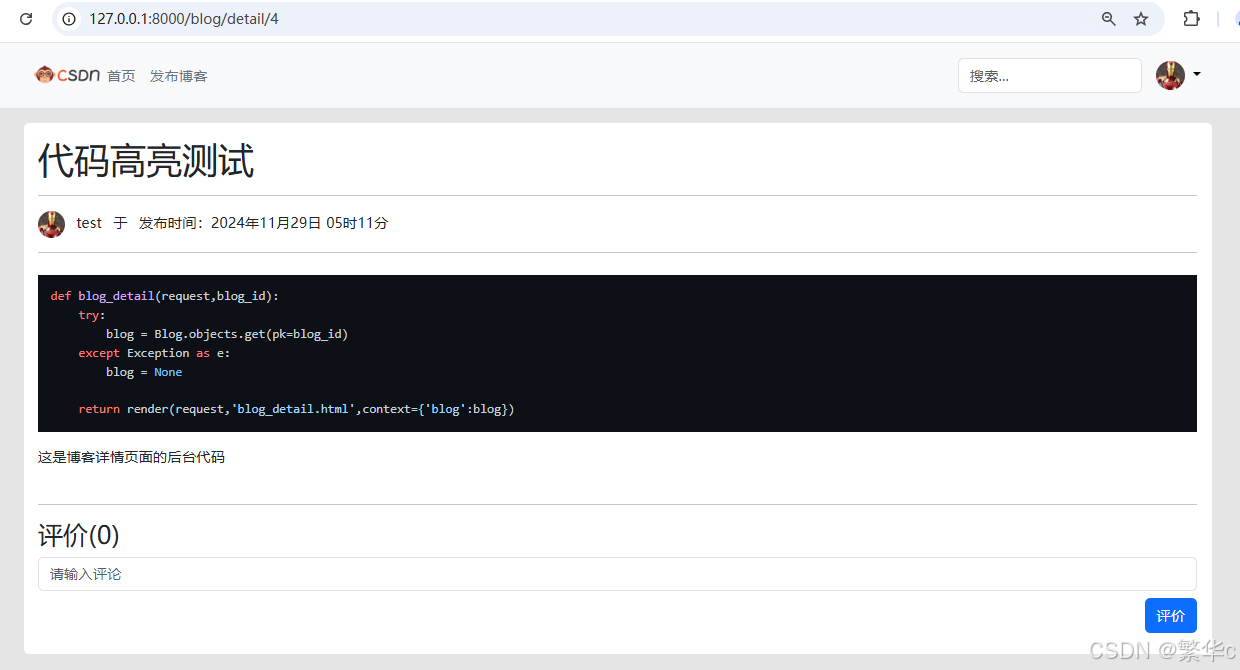Select 发布博客 in the navbar

(x=178, y=75)
